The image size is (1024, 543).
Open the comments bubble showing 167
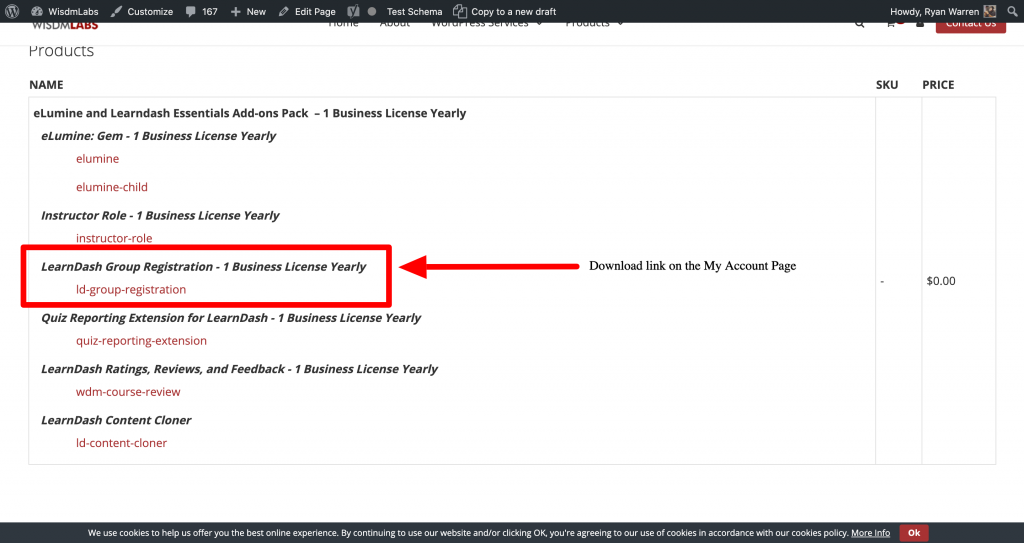200,11
